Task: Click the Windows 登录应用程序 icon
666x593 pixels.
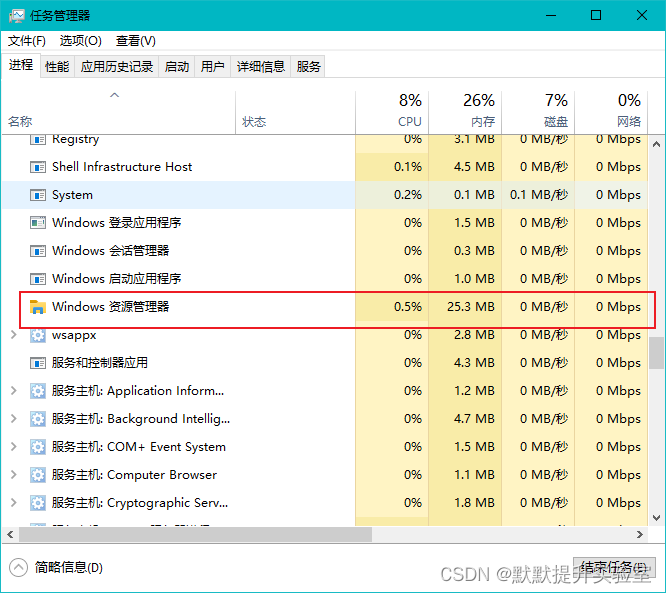Action: click(x=38, y=223)
